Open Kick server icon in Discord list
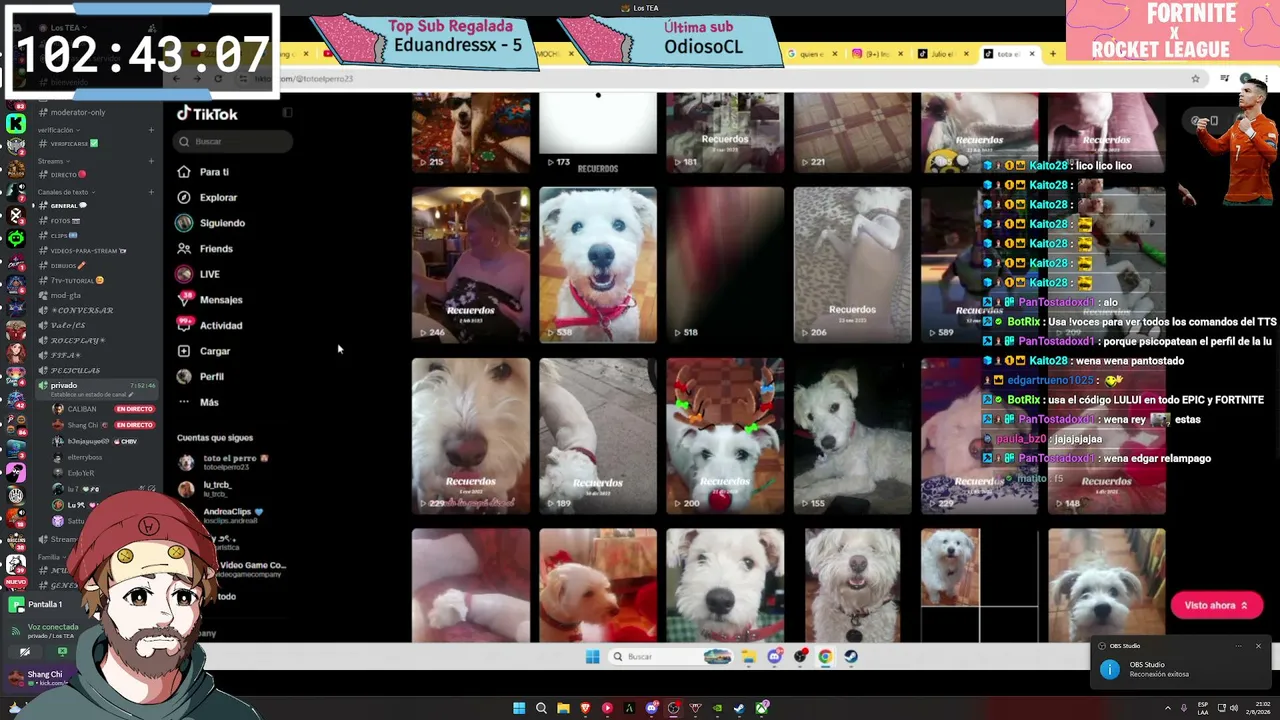Image resolution: width=1280 pixels, height=720 pixels. coord(15,124)
